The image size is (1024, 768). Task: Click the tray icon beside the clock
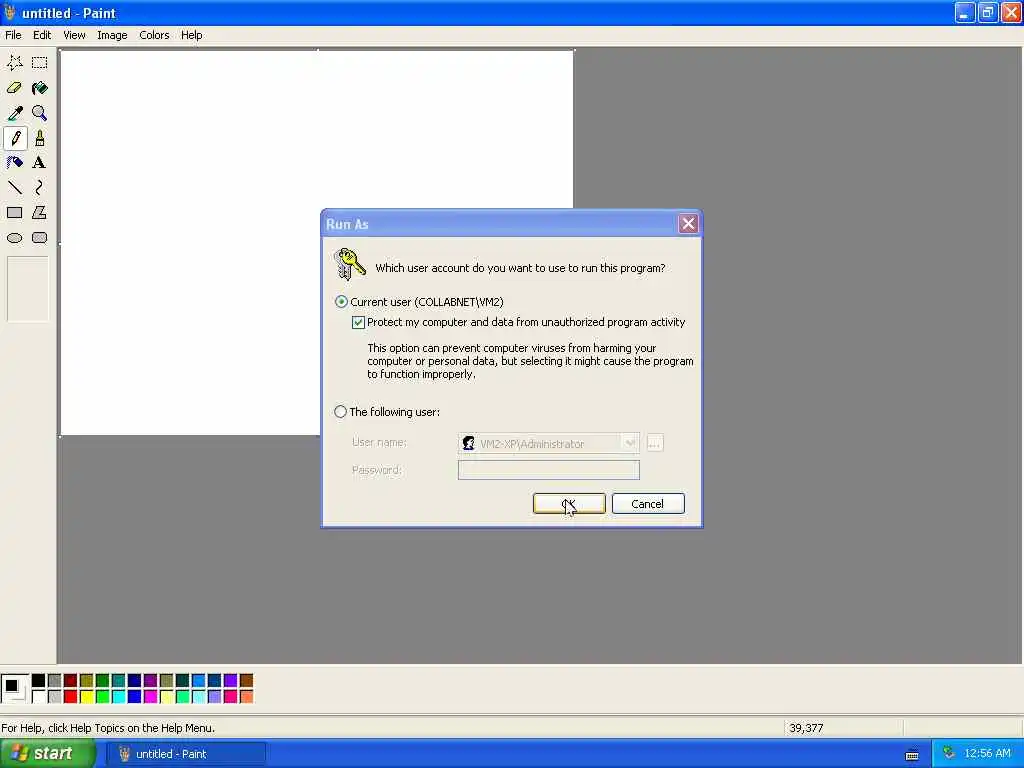[949, 753]
